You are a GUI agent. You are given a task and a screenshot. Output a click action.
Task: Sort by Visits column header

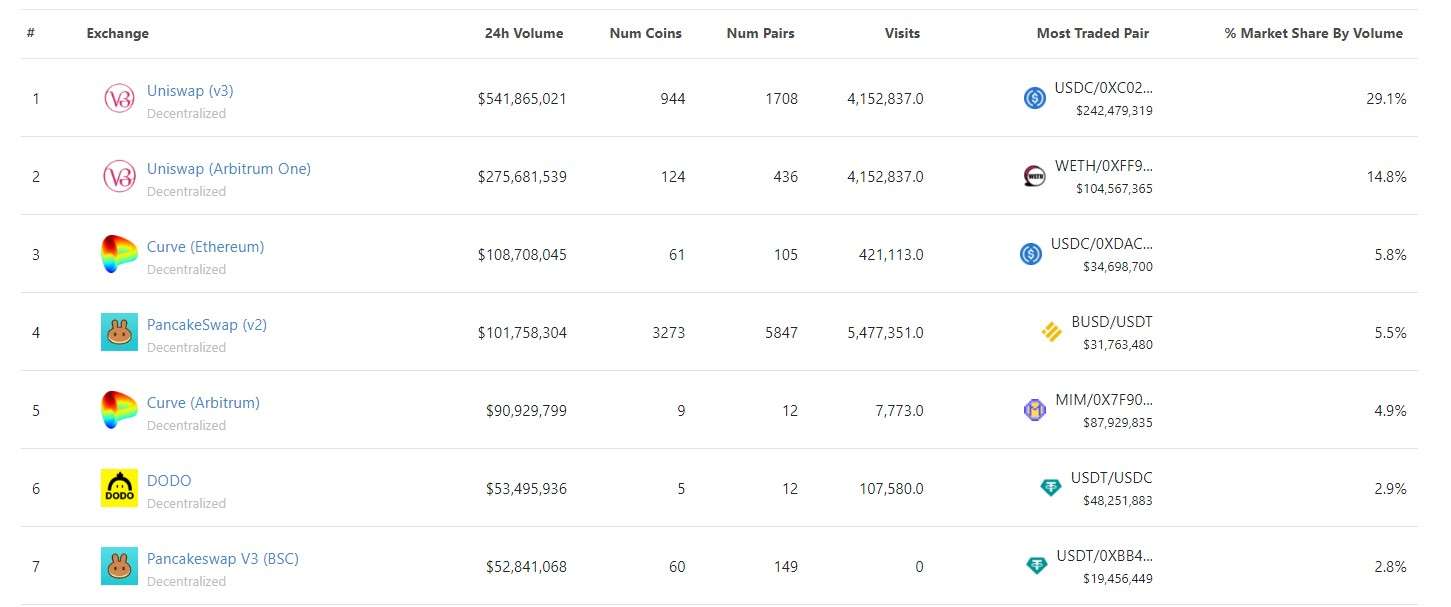click(x=902, y=33)
